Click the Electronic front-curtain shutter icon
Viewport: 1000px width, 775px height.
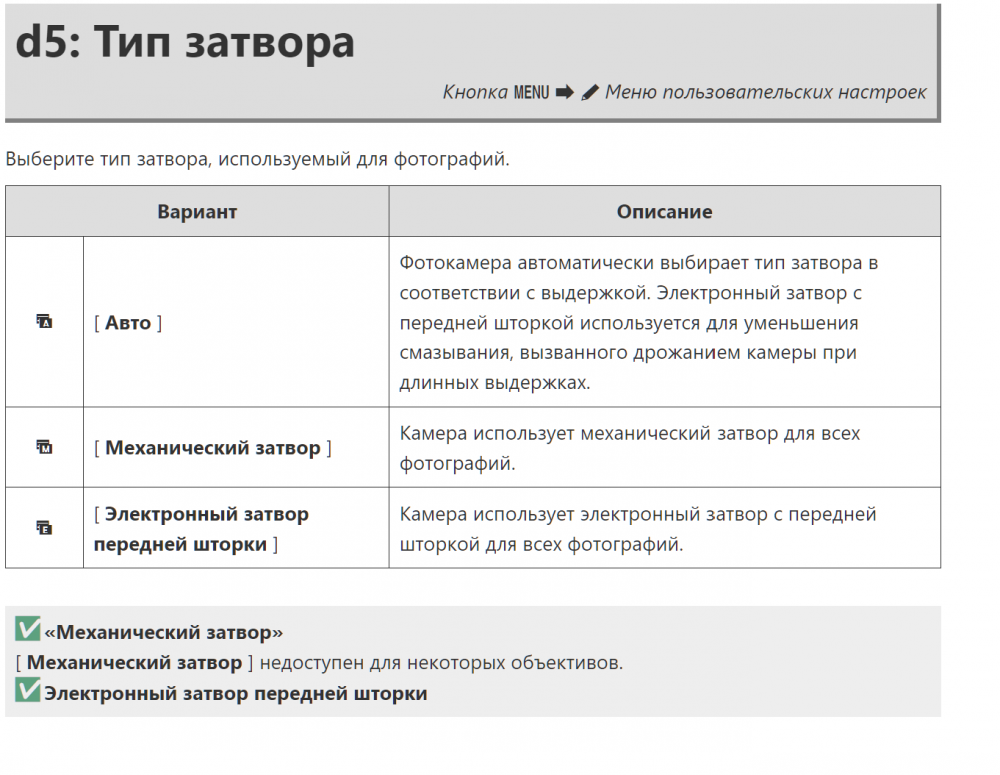[x=44, y=528]
